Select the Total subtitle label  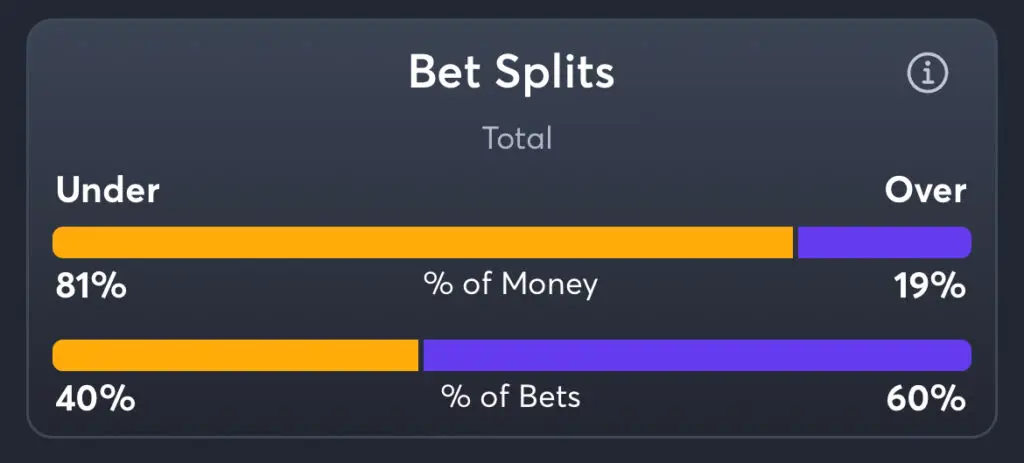[x=517, y=138]
